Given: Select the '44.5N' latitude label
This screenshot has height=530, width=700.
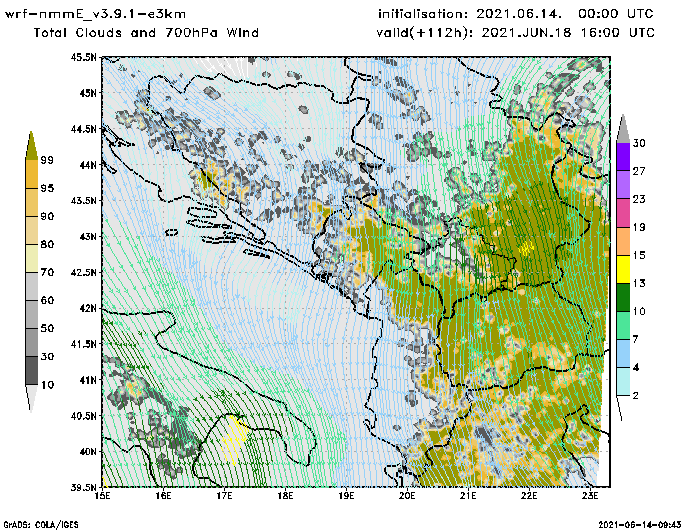Looking at the screenshot, I should coord(83,129).
